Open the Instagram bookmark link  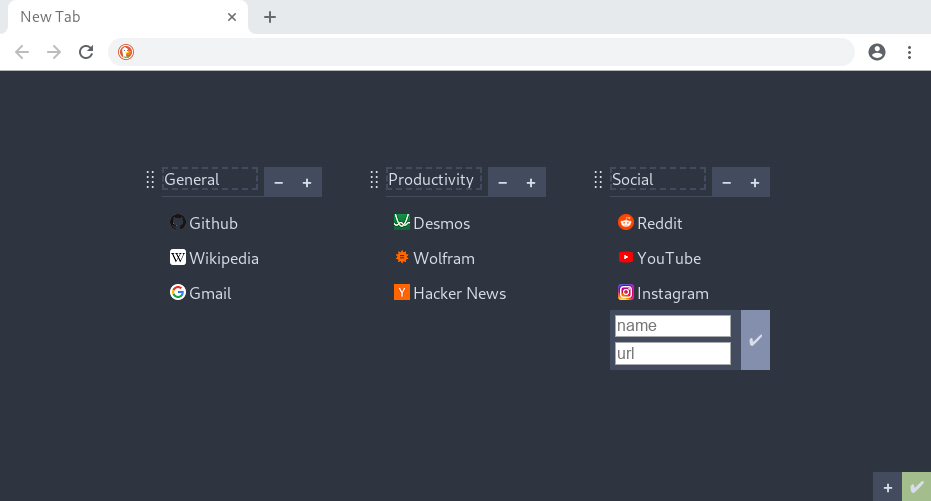click(x=663, y=293)
